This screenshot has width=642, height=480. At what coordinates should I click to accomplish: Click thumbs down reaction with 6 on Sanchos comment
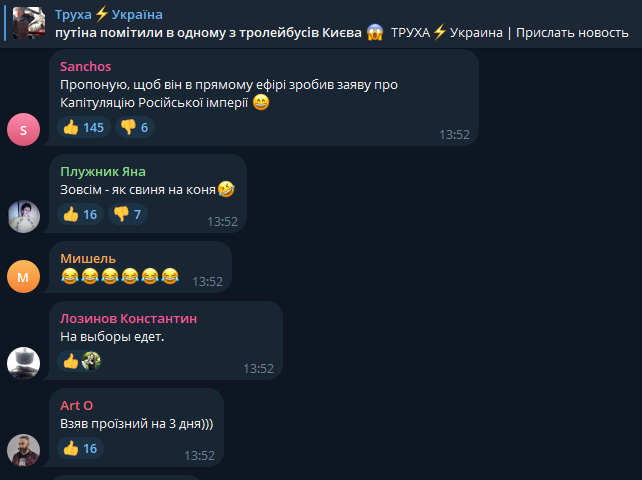coord(134,127)
